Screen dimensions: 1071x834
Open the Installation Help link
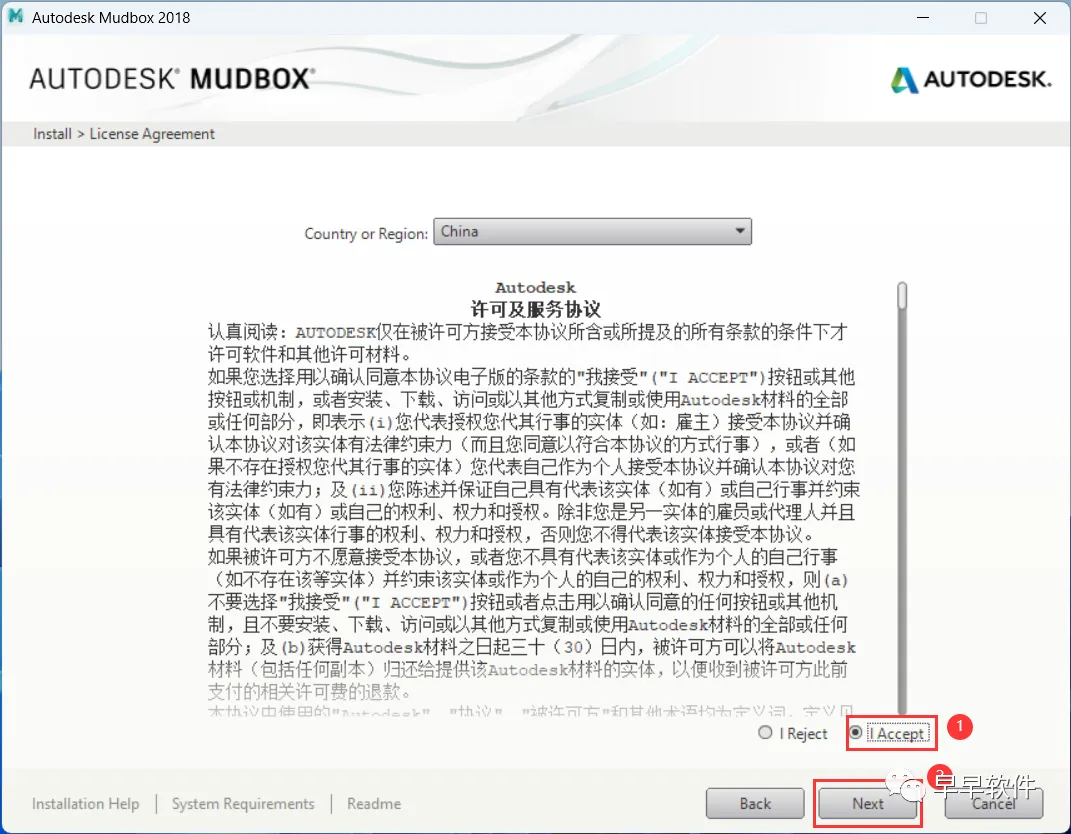click(x=85, y=804)
